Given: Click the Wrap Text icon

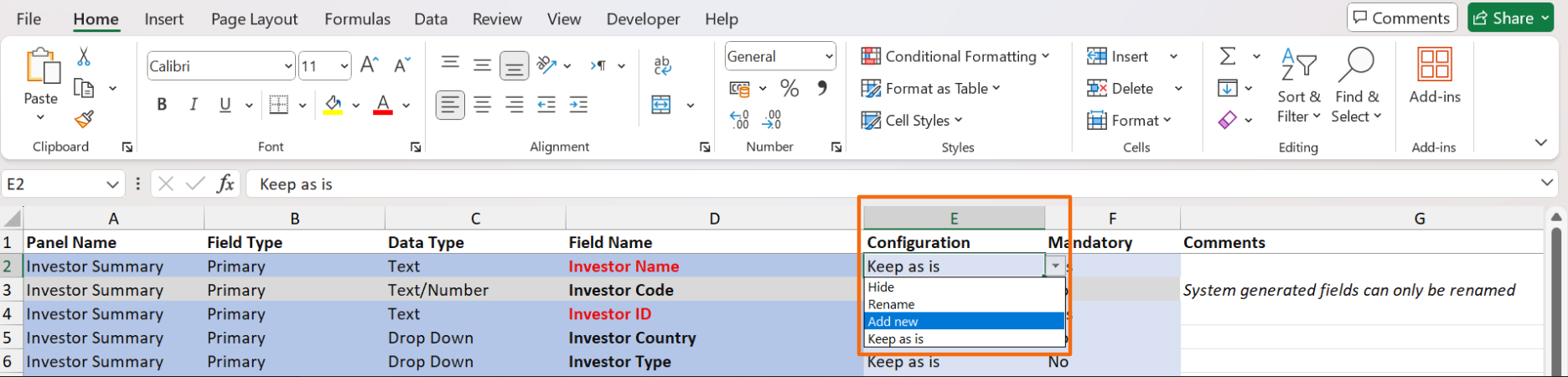Looking at the screenshot, I should (662, 65).
